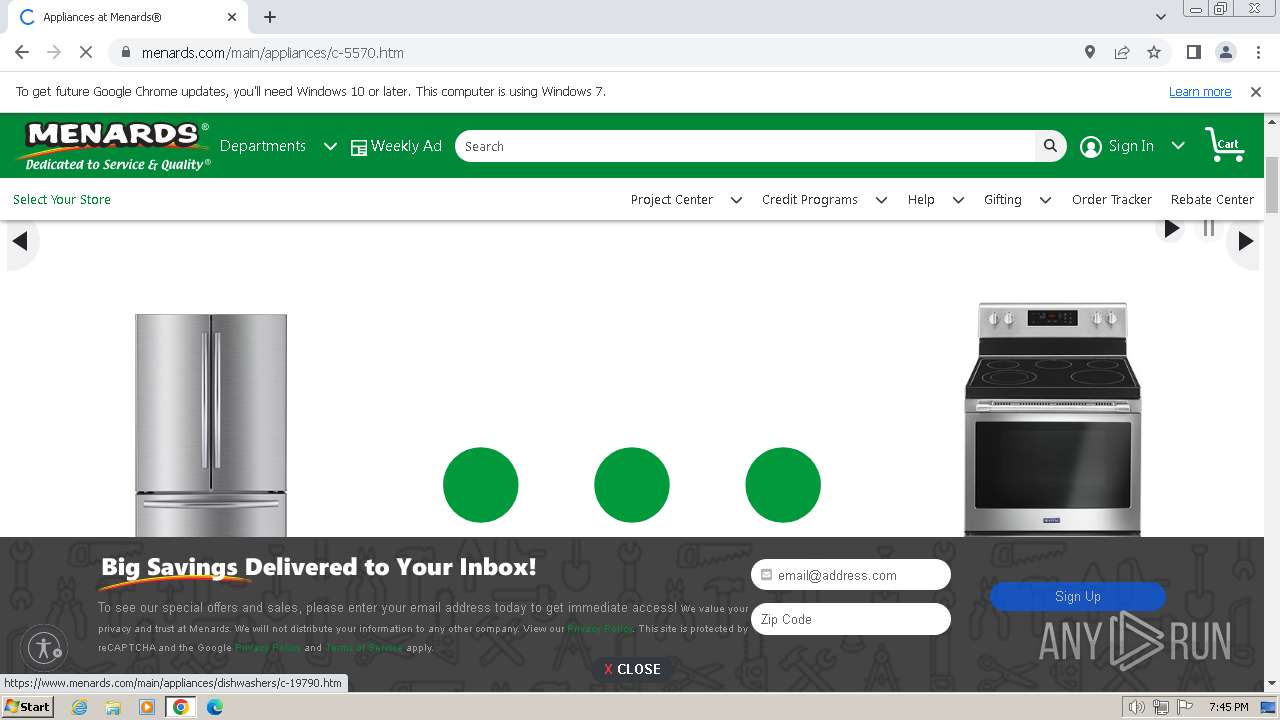The width and height of the screenshot is (1280, 720).
Task: Go to previous carousel slide
Action: (20, 240)
